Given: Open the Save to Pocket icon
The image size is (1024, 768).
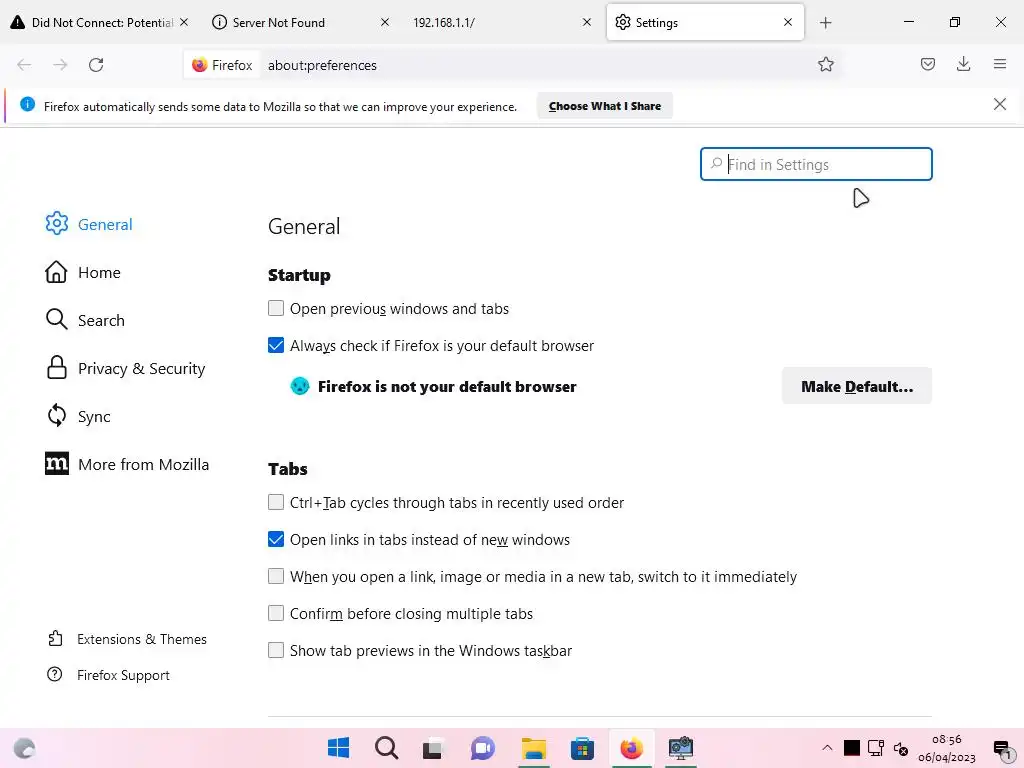Looking at the screenshot, I should [927, 64].
